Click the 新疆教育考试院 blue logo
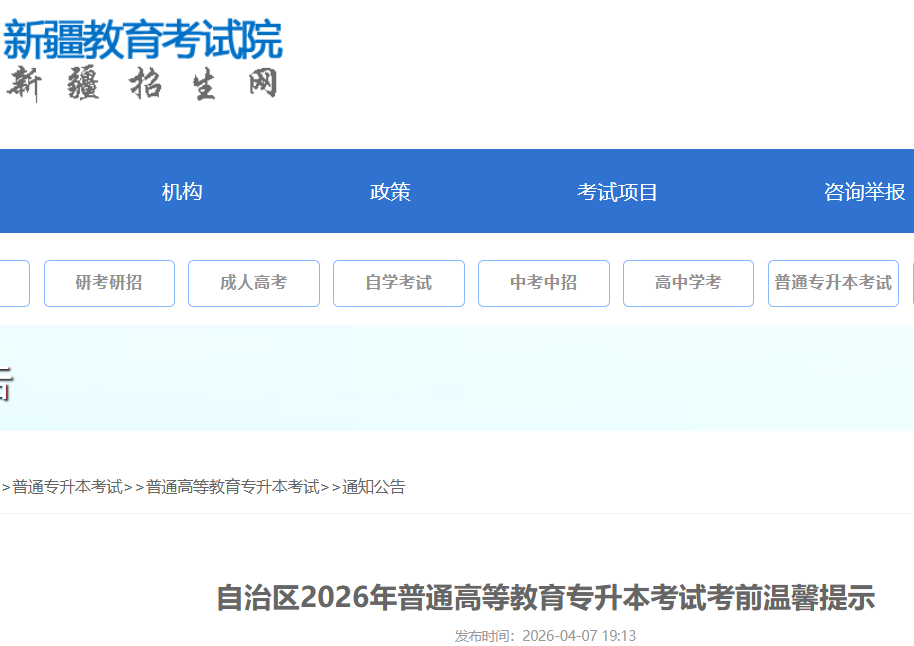Image resolution: width=914 pixels, height=646 pixels. click(142, 40)
